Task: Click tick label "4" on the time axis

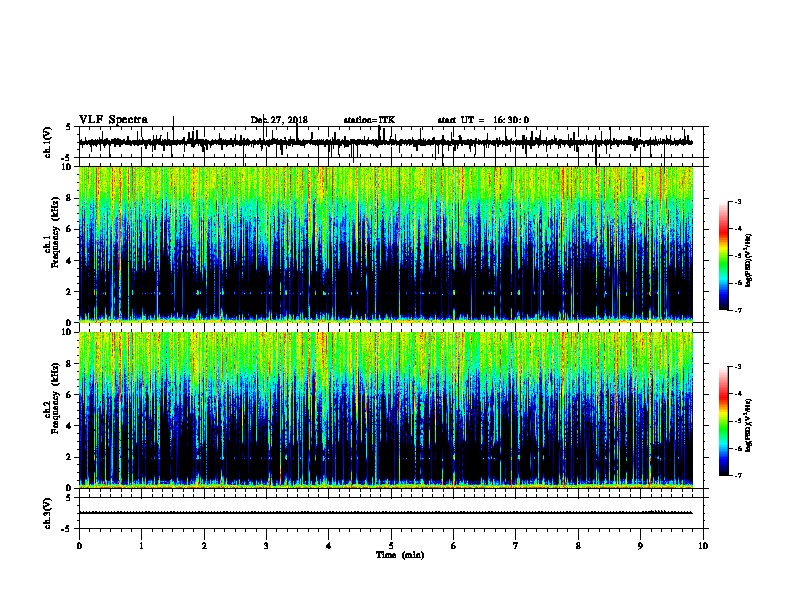Action: [x=329, y=546]
